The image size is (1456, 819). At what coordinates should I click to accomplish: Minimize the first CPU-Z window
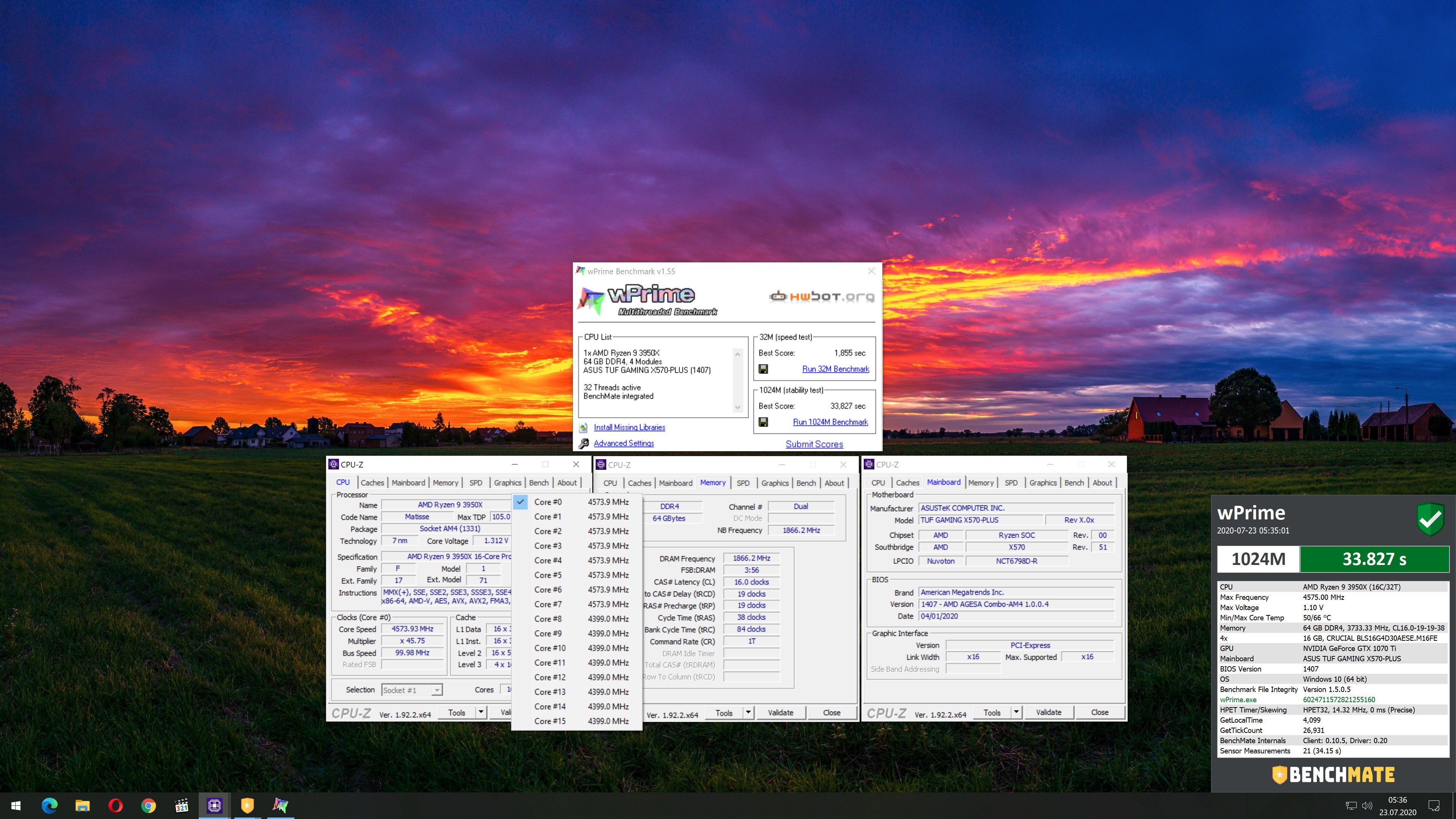coord(515,464)
